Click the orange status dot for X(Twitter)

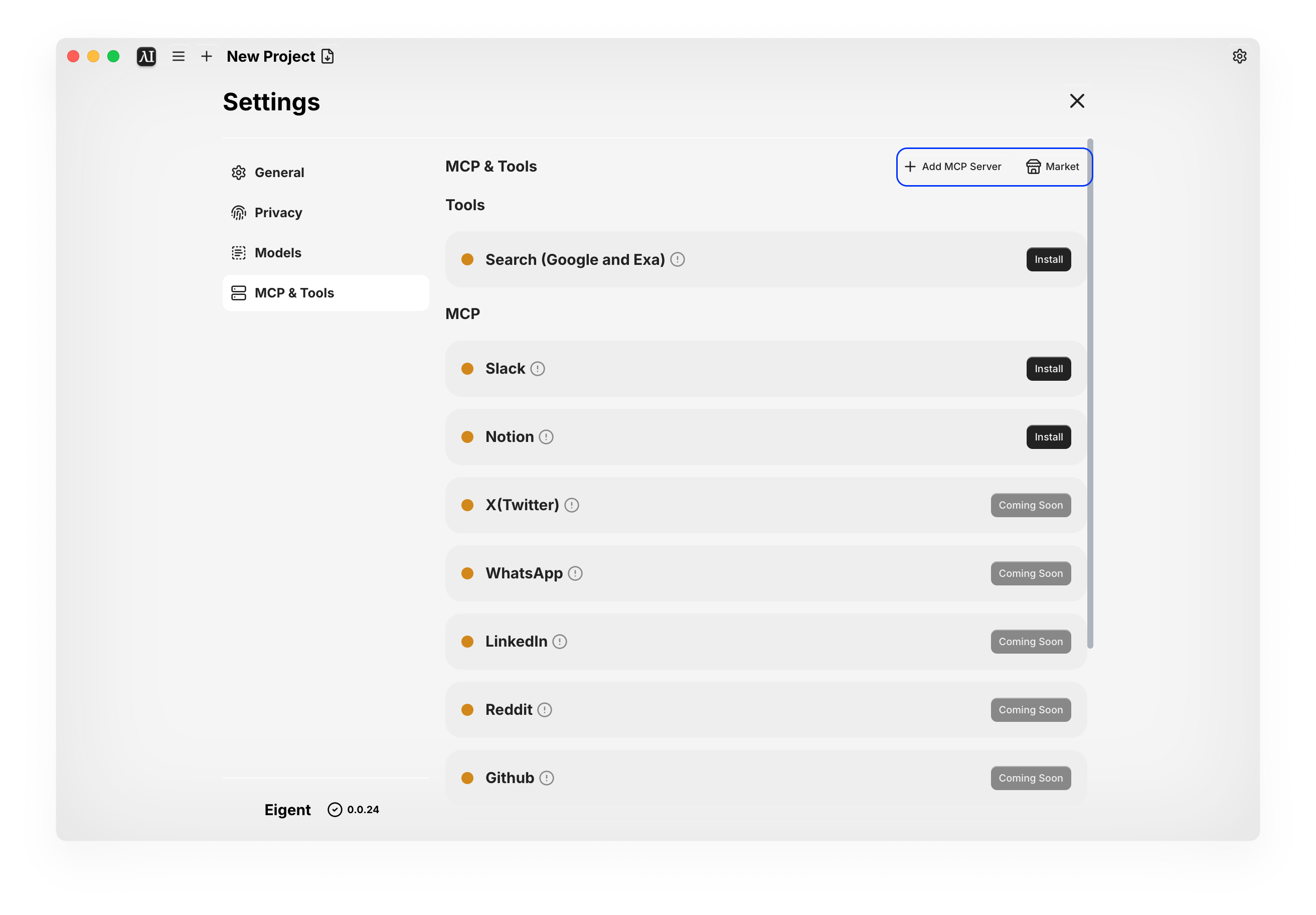click(x=467, y=505)
